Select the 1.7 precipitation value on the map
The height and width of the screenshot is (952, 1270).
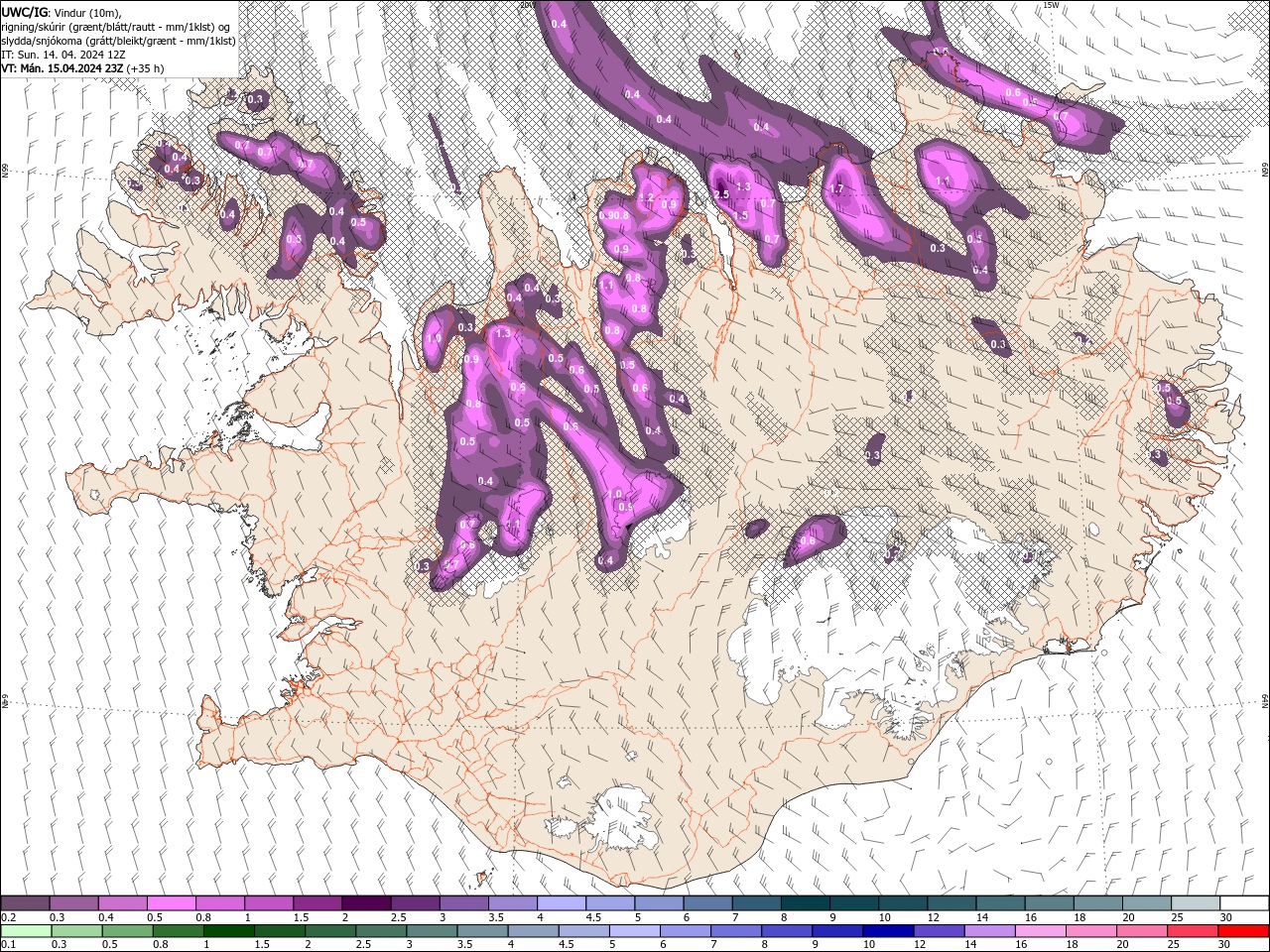coord(835,188)
